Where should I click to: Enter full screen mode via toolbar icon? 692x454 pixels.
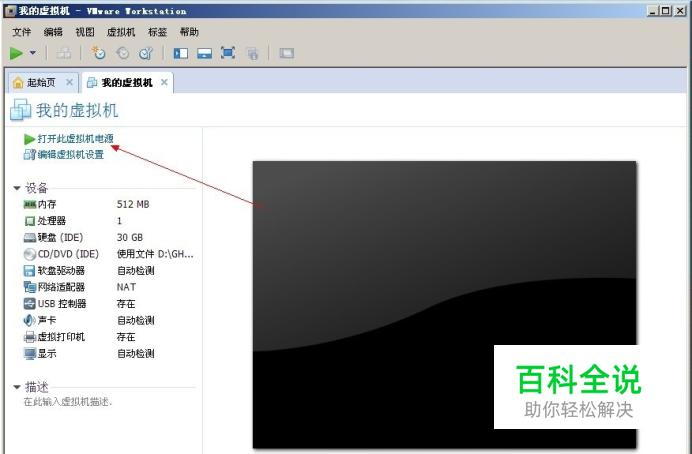point(228,53)
